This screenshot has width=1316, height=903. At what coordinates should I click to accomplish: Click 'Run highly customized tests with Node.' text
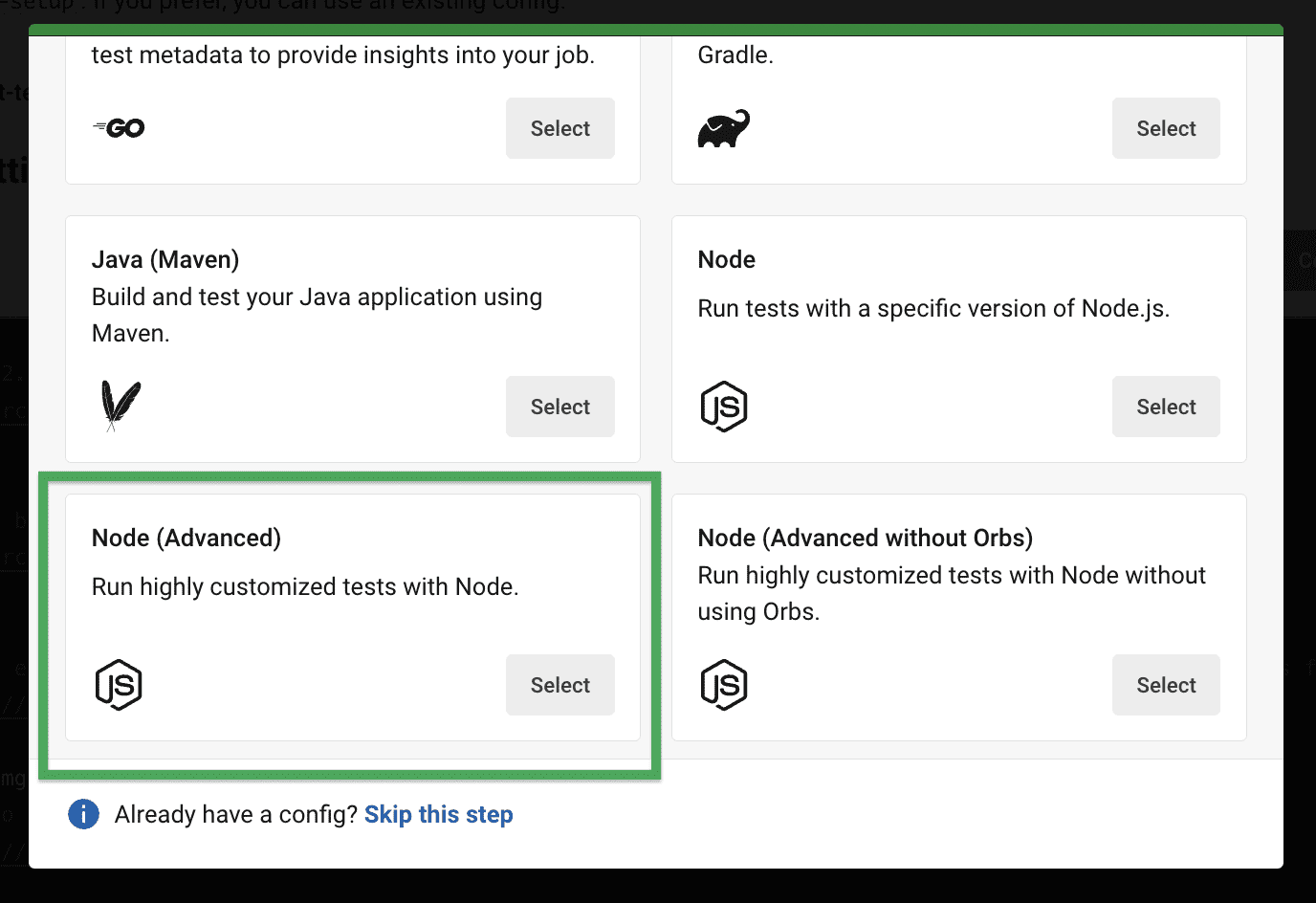point(305,586)
